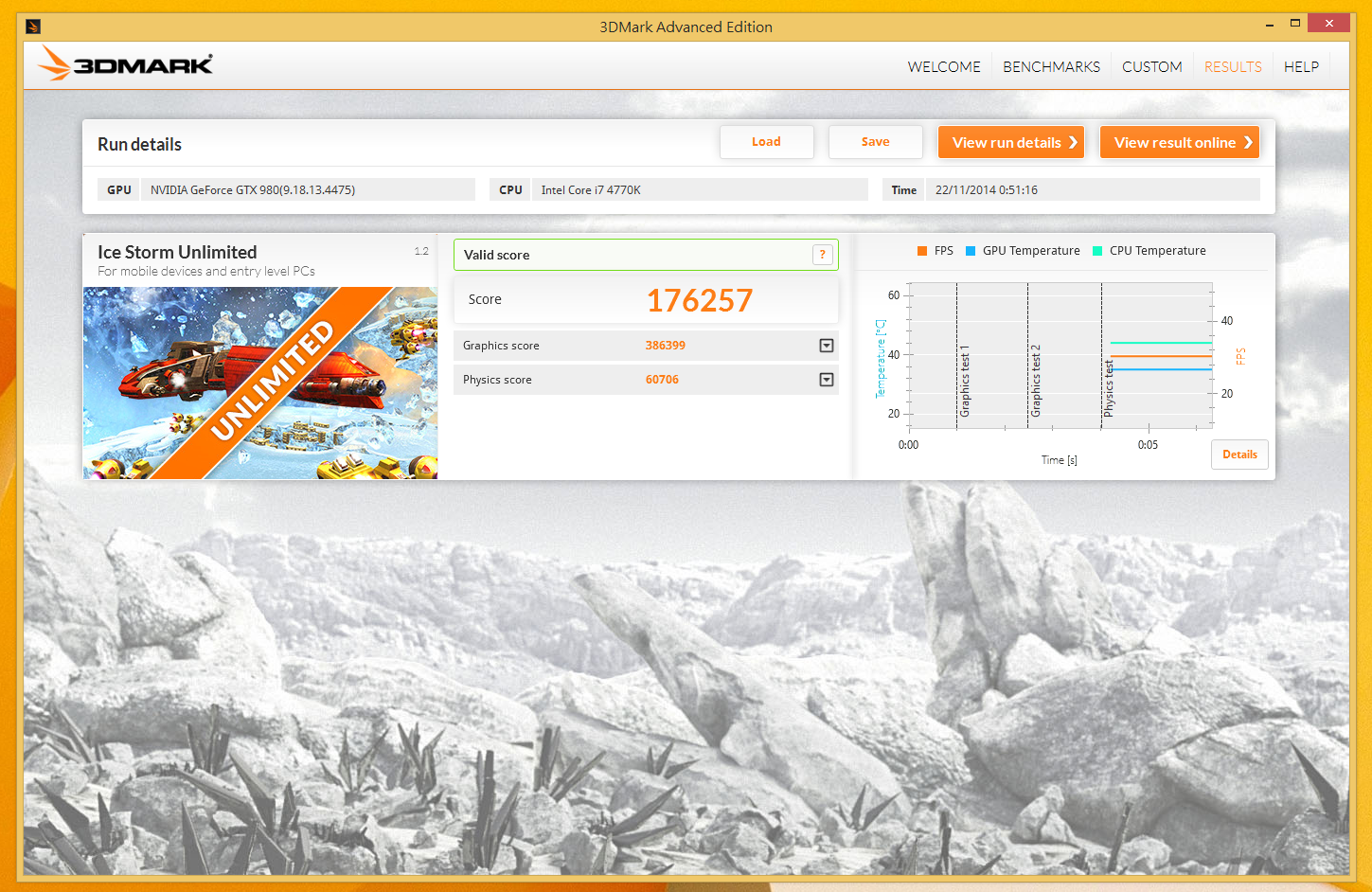
Task: Minimize the 3DMark window
Action: [1270, 23]
